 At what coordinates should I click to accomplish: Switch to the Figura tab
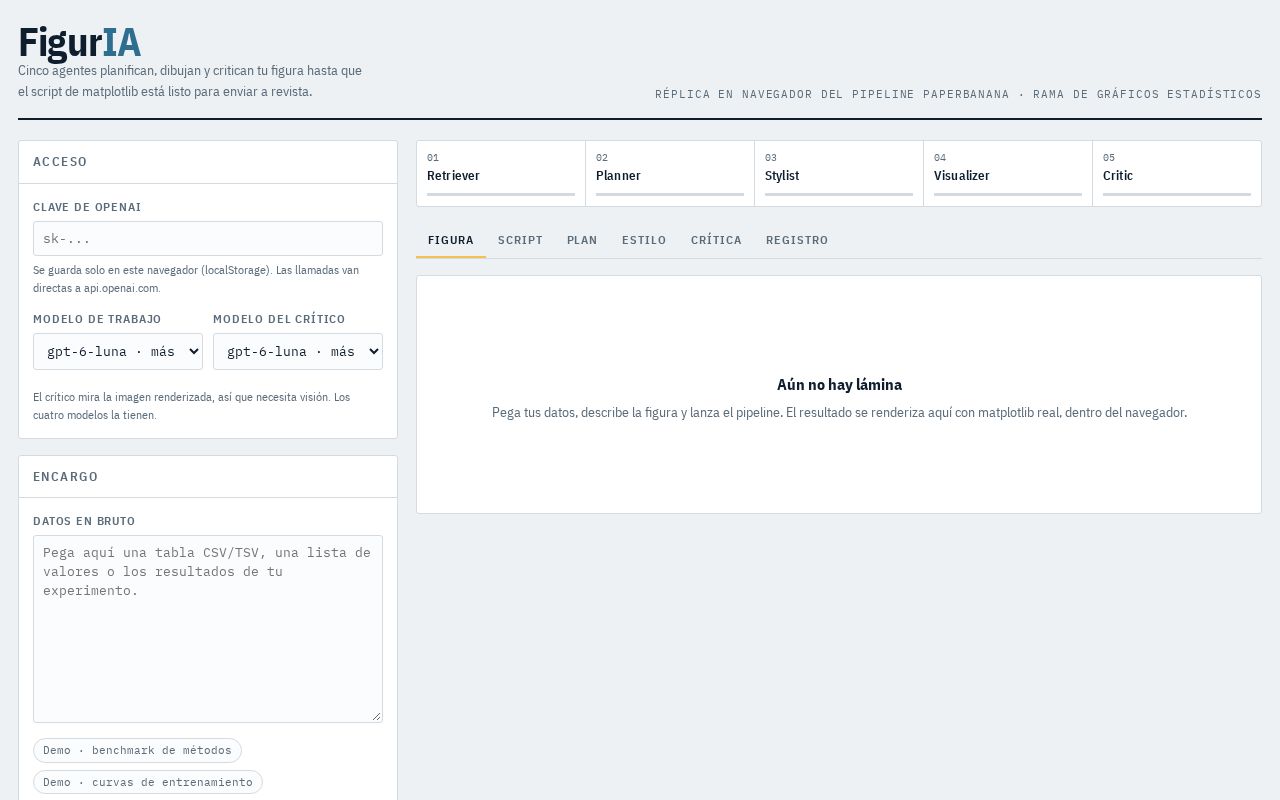[x=451, y=240]
